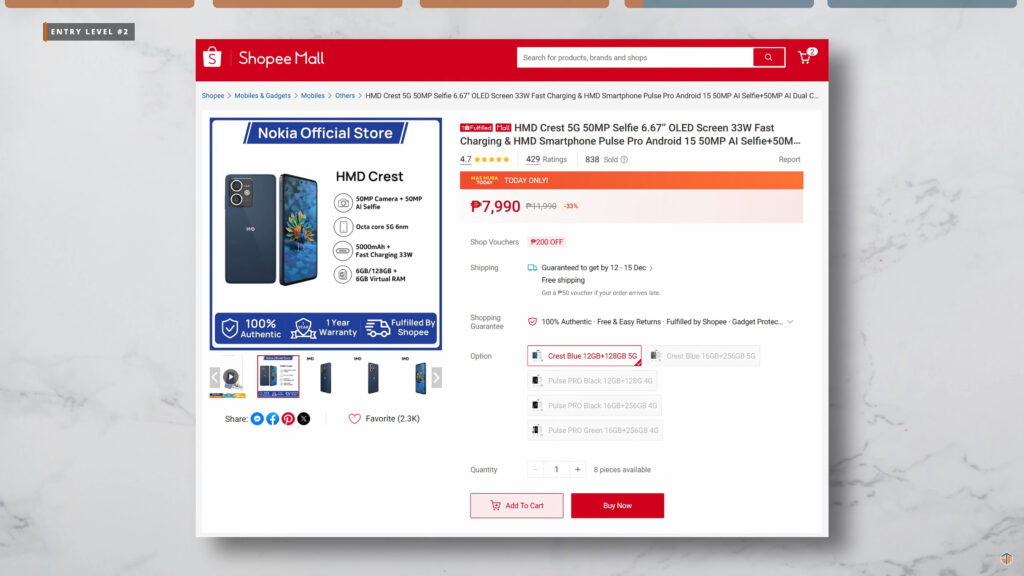Play the product video thumbnail

click(x=230, y=377)
